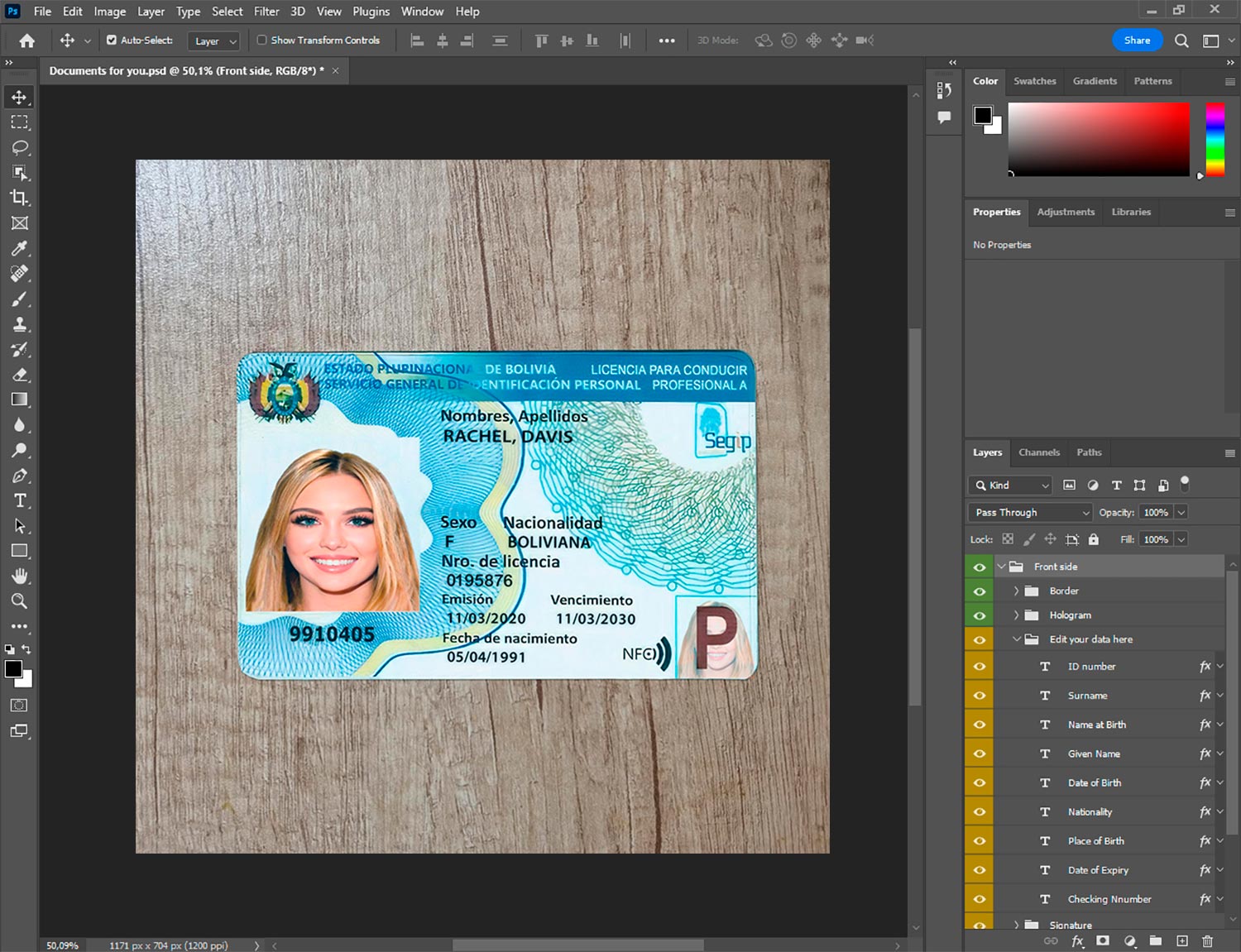The width and height of the screenshot is (1241, 952).
Task: Hide the Border layer group
Action: (x=980, y=591)
